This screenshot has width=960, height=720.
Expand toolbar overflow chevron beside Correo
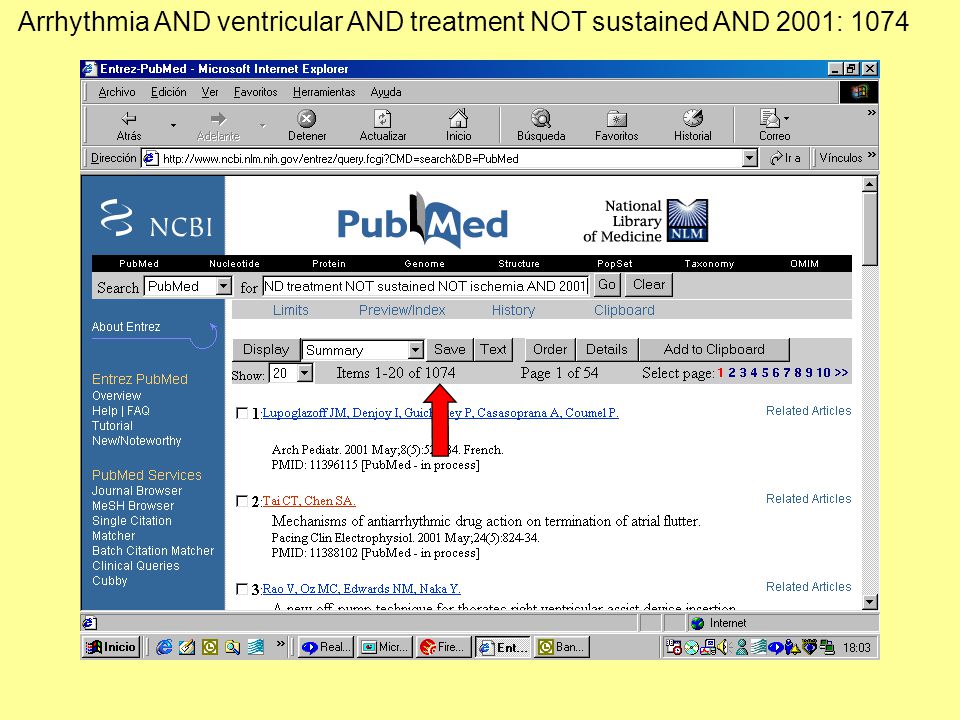[x=871, y=113]
